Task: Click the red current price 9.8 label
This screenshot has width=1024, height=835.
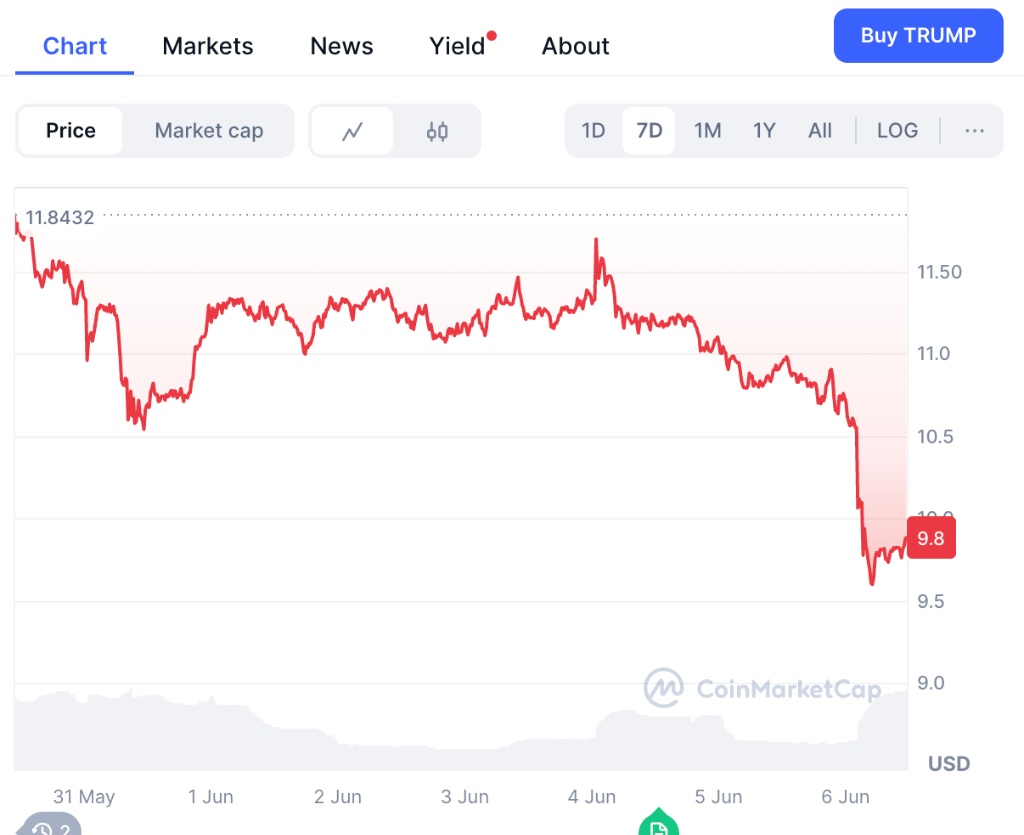Action: 930,538
